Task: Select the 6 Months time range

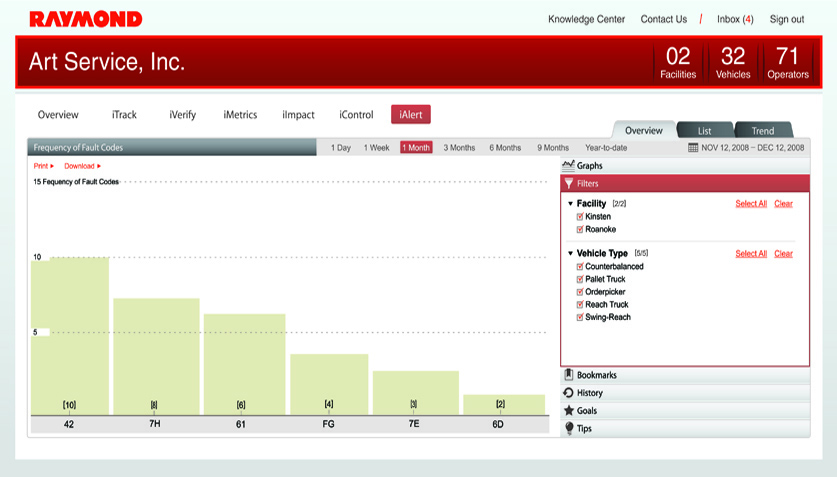Action: (505, 148)
